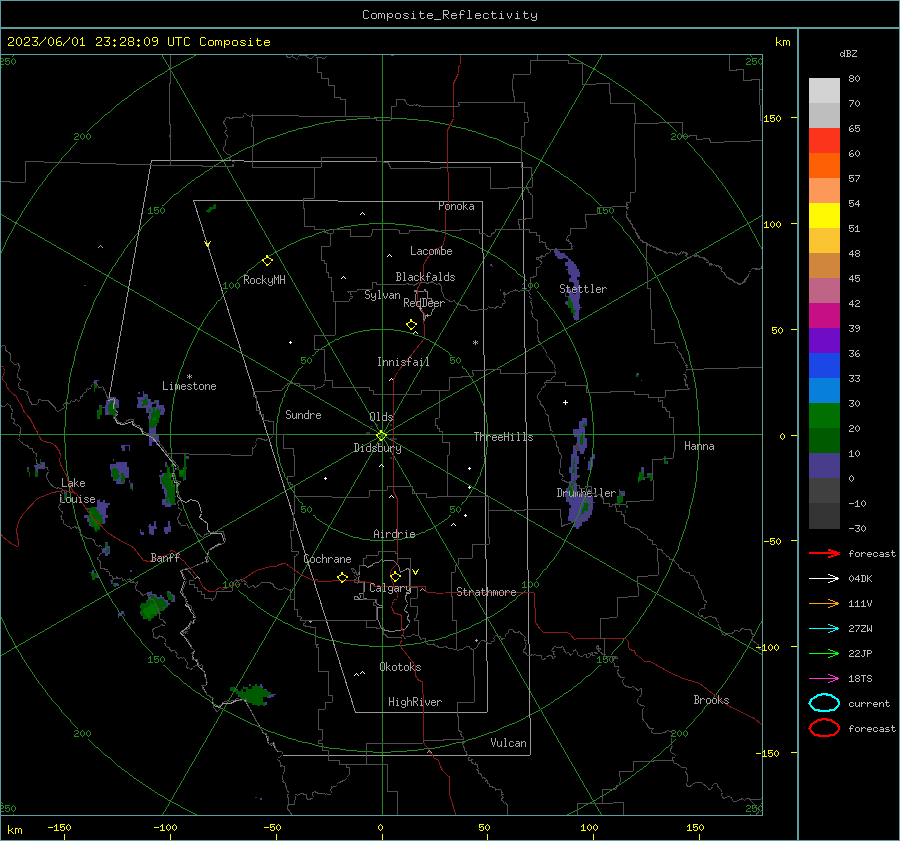Click the yellow diamond marker near RockyMH

pos(267,261)
